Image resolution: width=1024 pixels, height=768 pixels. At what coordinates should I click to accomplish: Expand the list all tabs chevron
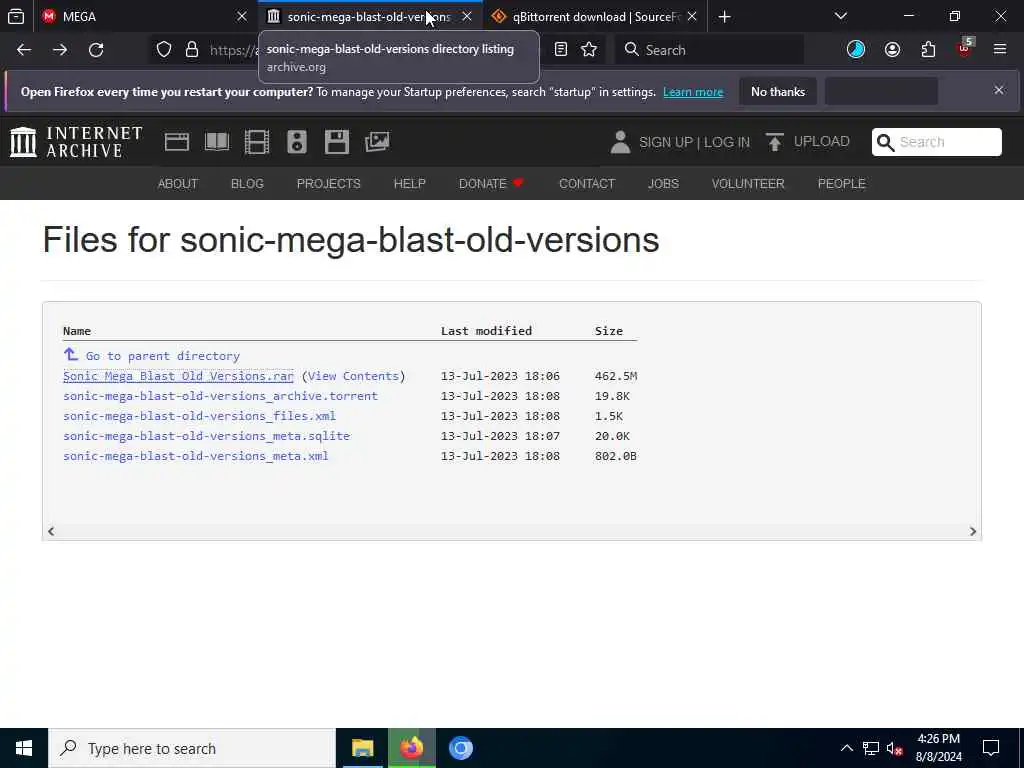[x=840, y=16]
